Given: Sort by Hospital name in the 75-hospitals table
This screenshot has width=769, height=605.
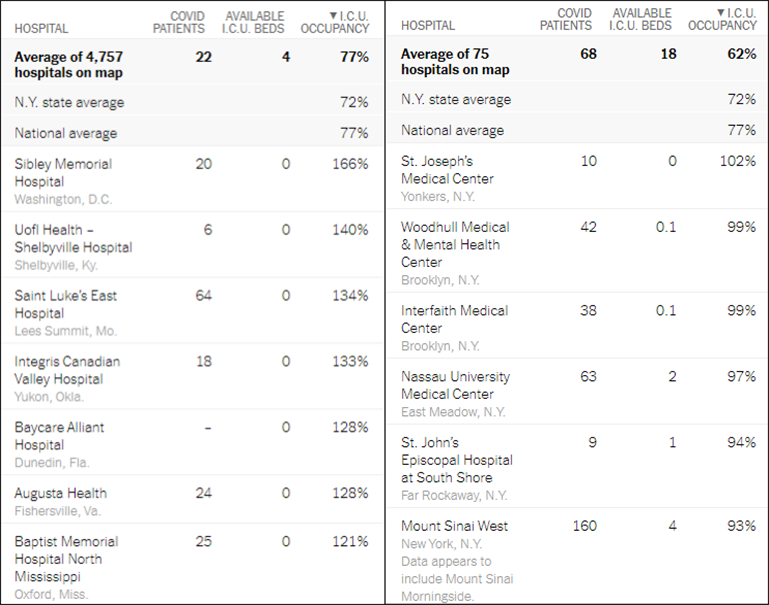Looking at the screenshot, I should pyautogui.click(x=428, y=26).
